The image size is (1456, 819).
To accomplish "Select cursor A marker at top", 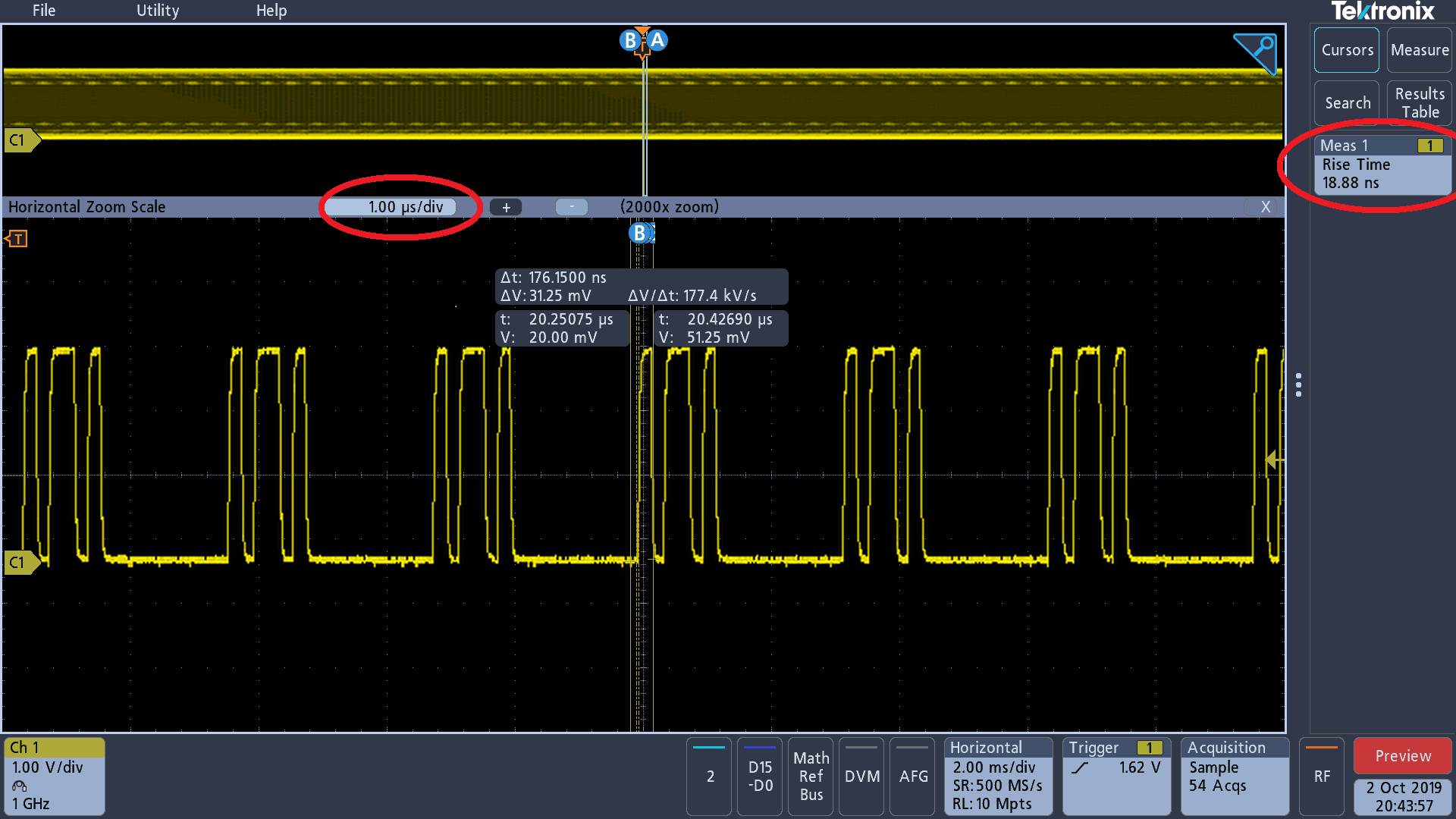I will [657, 40].
